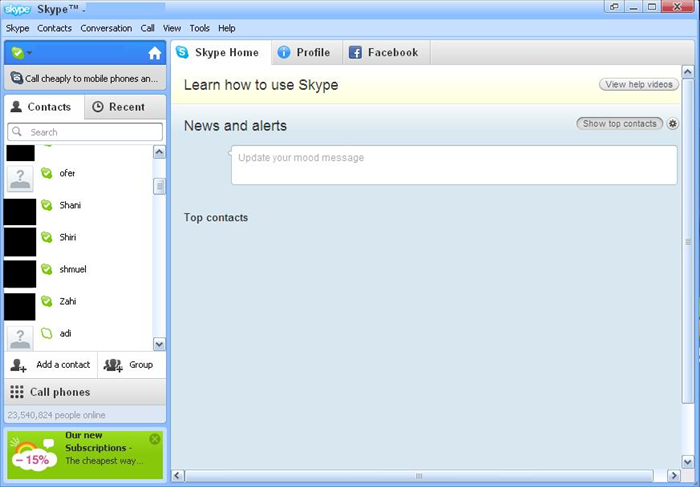The image size is (700, 487).
Task: Open the News and alerts settings gear
Action: [672, 124]
